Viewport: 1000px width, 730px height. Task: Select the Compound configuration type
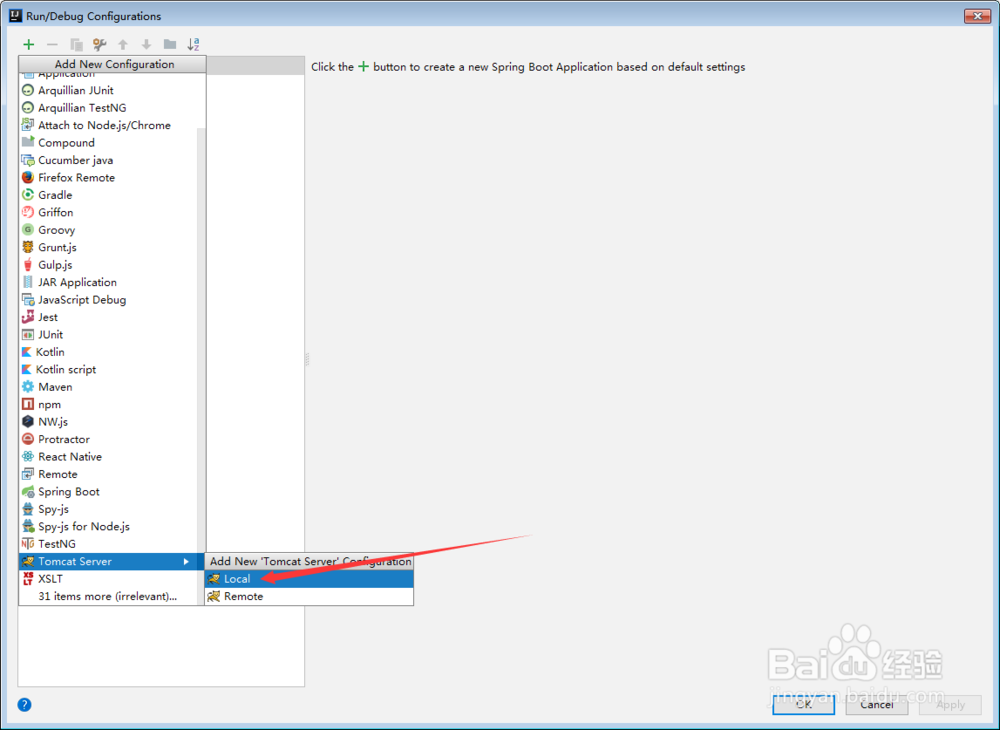(108, 143)
